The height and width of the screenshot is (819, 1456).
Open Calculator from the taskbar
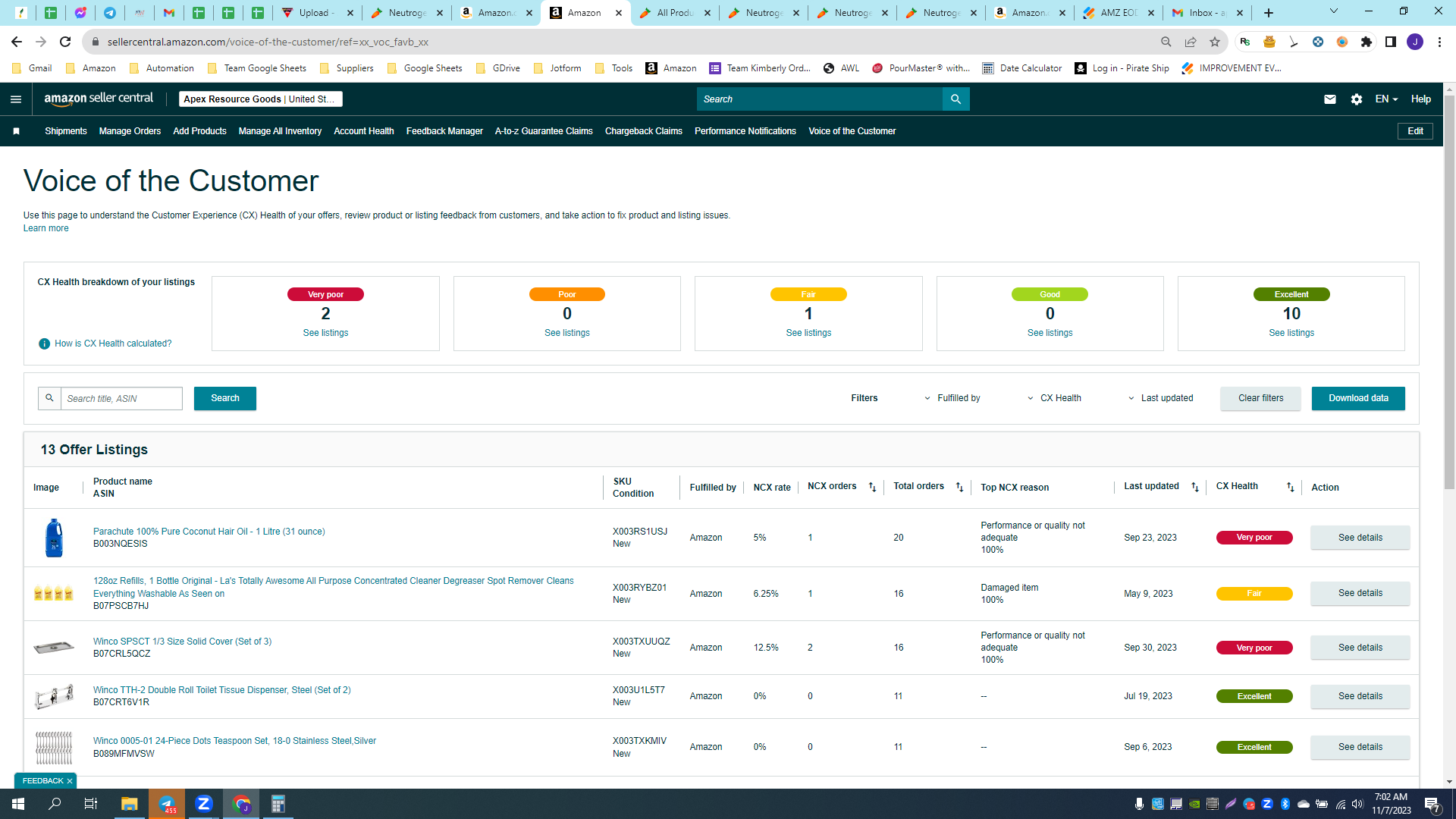278,804
